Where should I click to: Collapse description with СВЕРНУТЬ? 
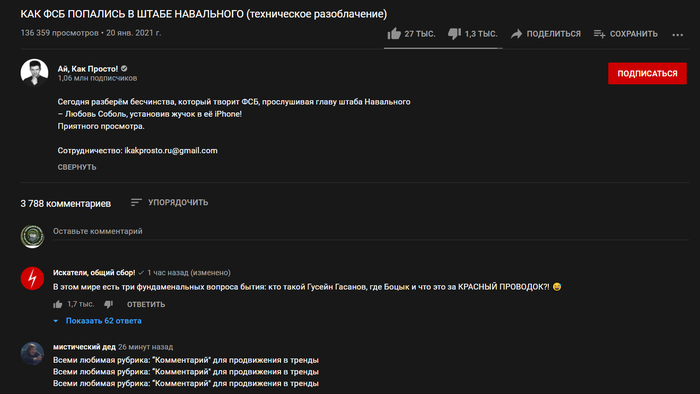(x=77, y=167)
